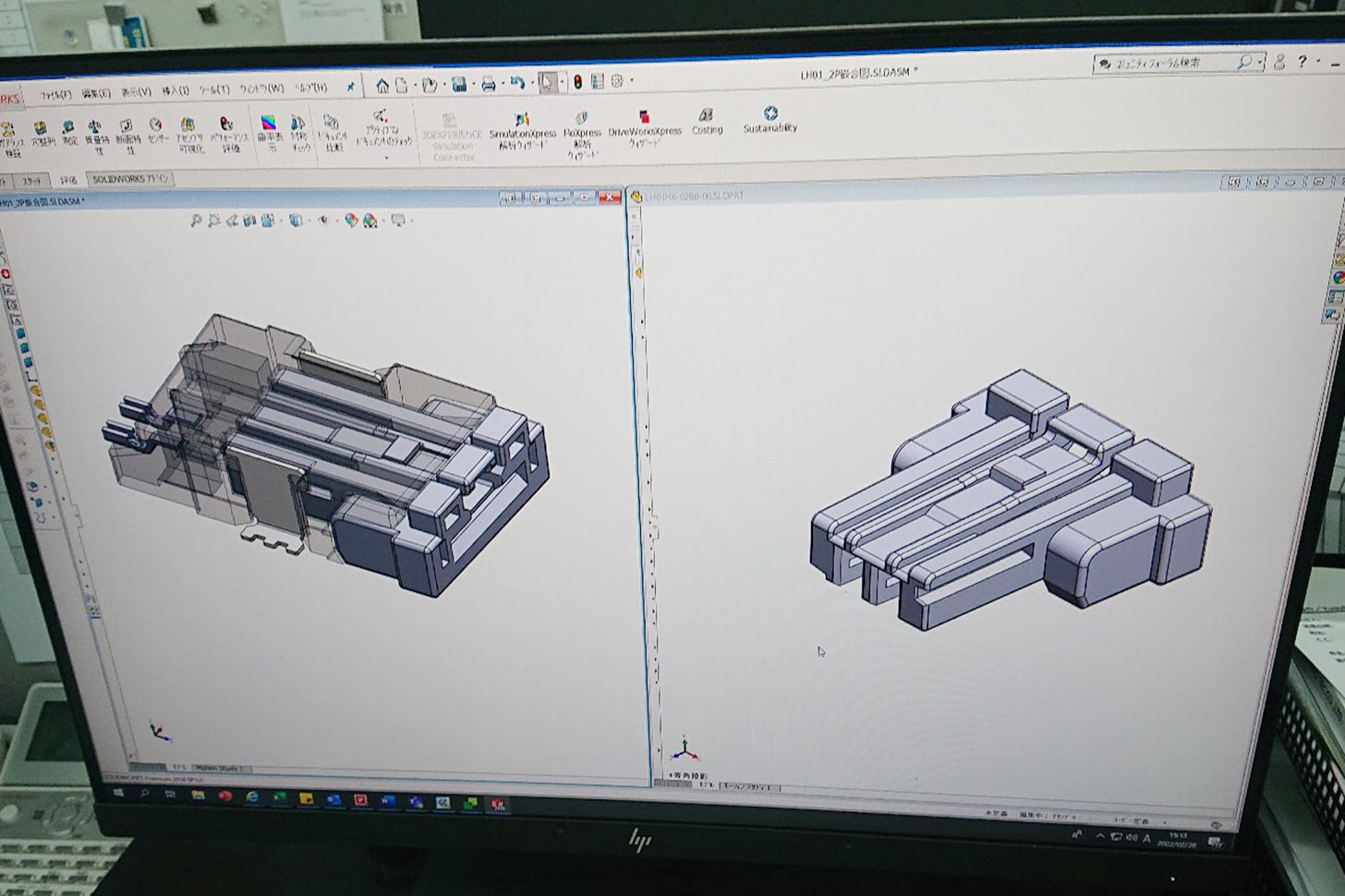Open the ツール(T) Tools menu
The height and width of the screenshot is (896, 1345).
[214, 91]
